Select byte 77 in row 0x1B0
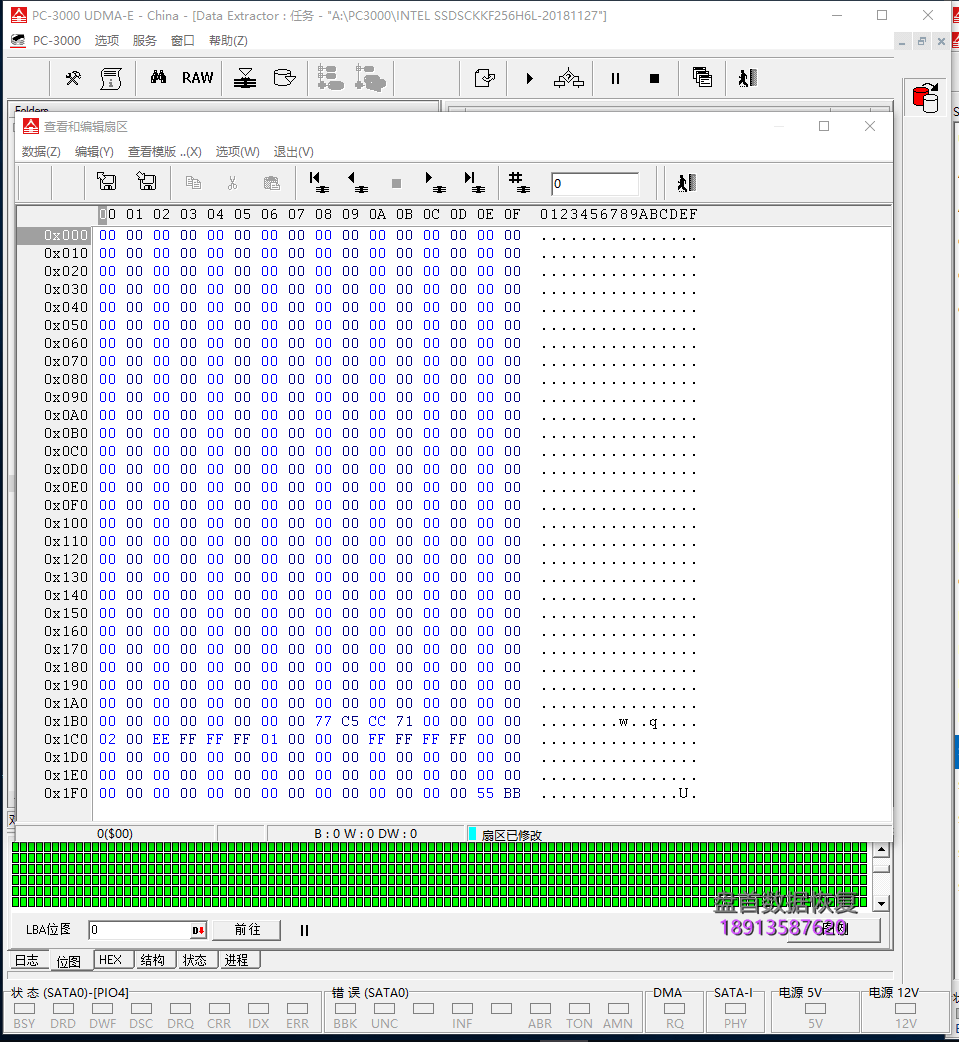This screenshot has height=1042, width=959. [323, 721]
